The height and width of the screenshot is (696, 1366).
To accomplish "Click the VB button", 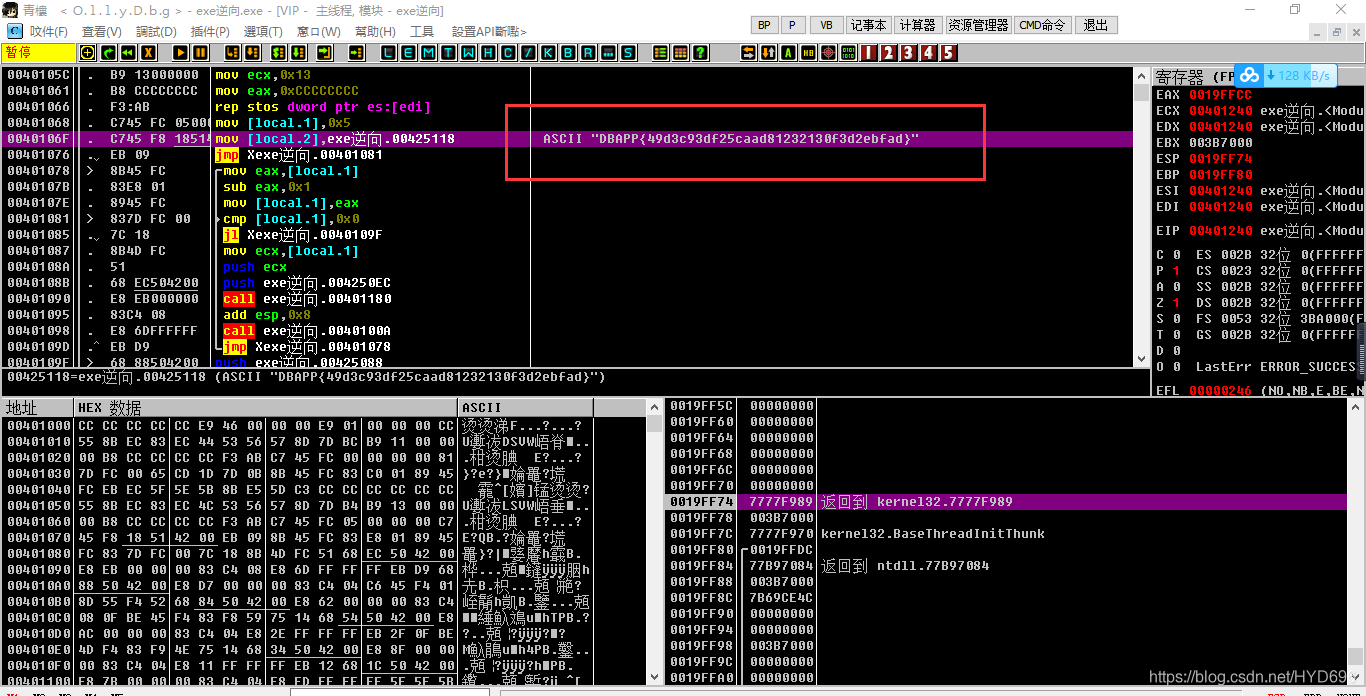I will tap(825, 25).
